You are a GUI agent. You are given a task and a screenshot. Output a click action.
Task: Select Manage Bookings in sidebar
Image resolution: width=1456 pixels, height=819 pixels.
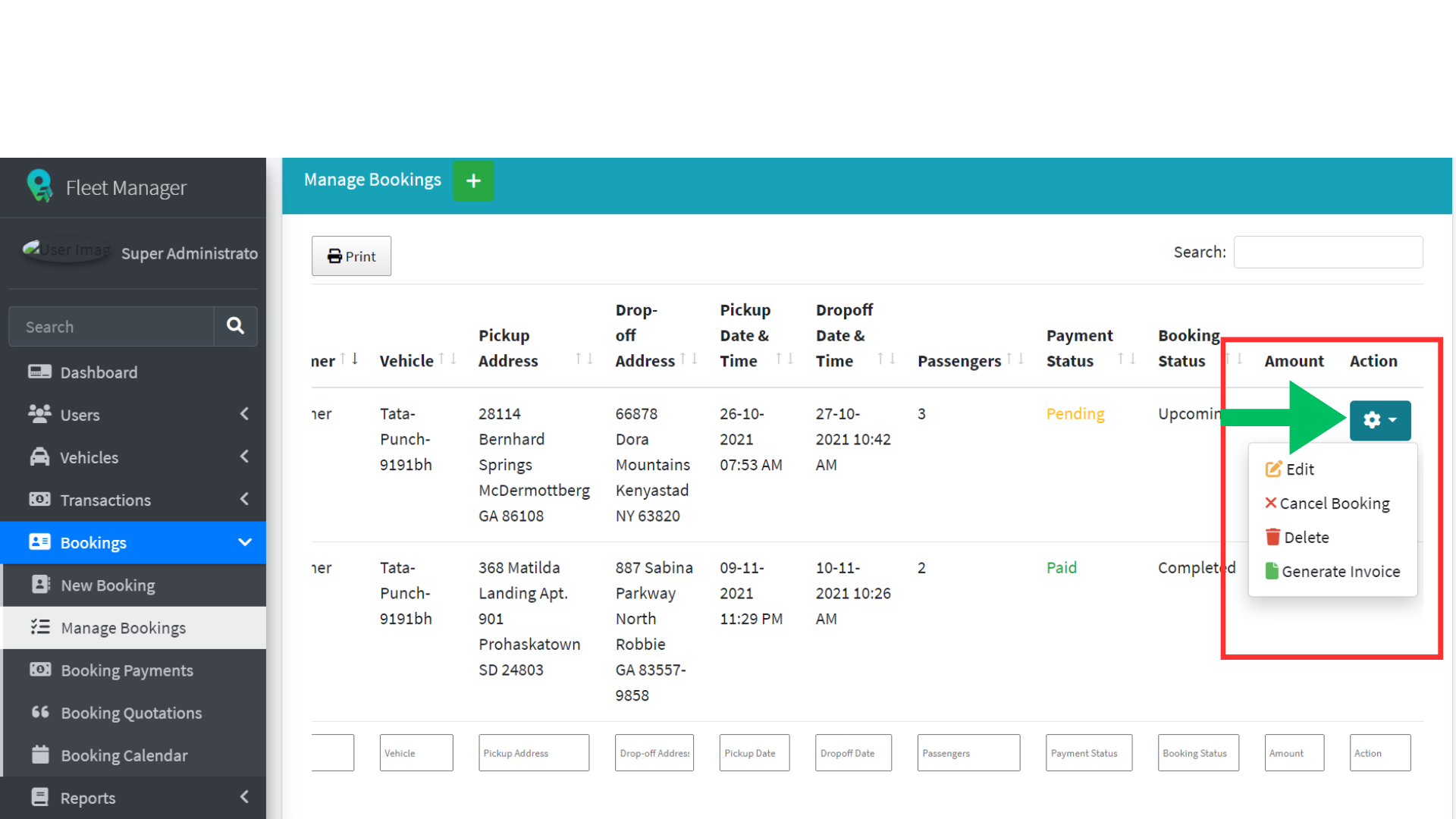[x=134, y=628]
